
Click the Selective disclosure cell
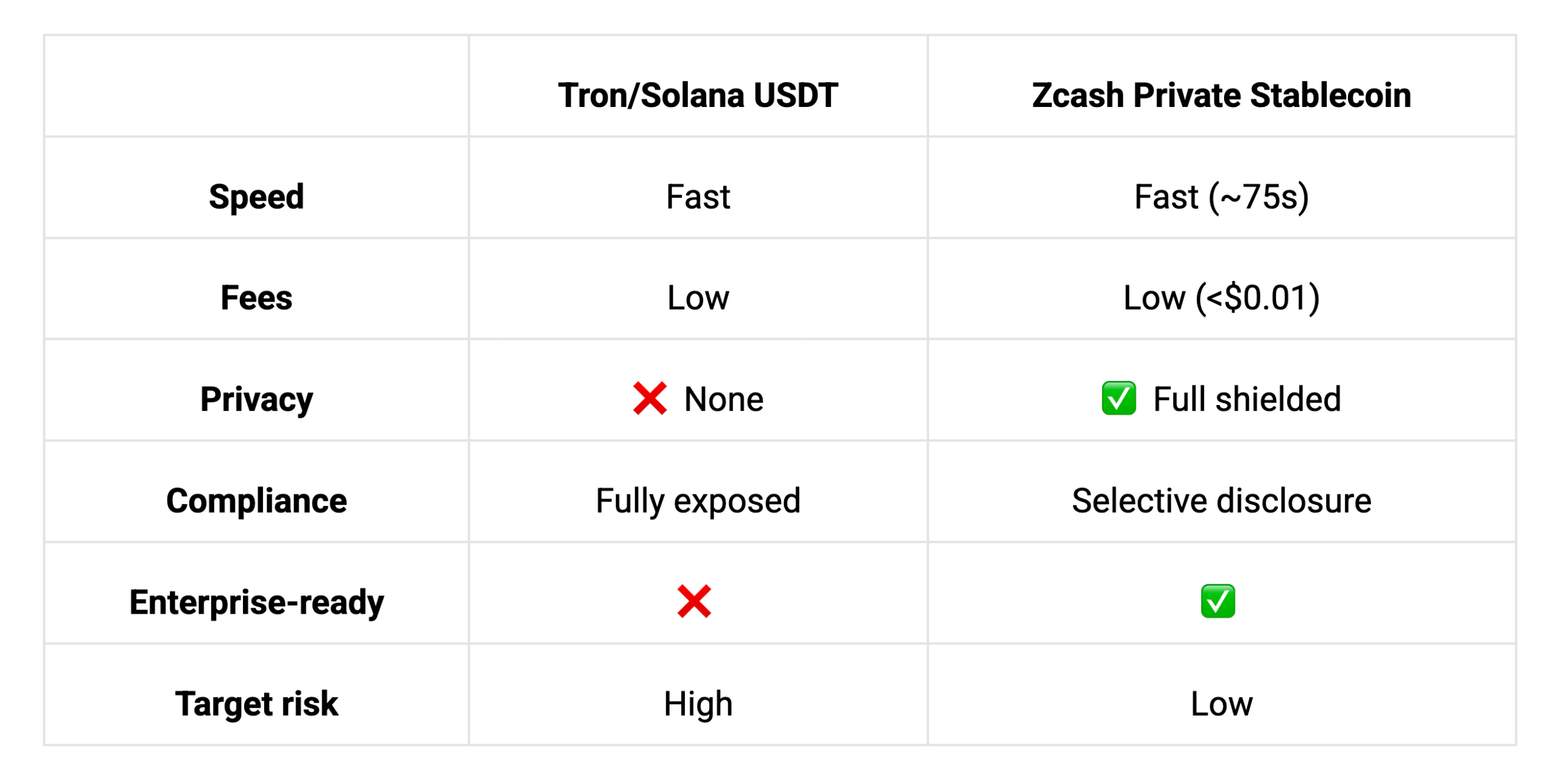[x=1221, y=501]
